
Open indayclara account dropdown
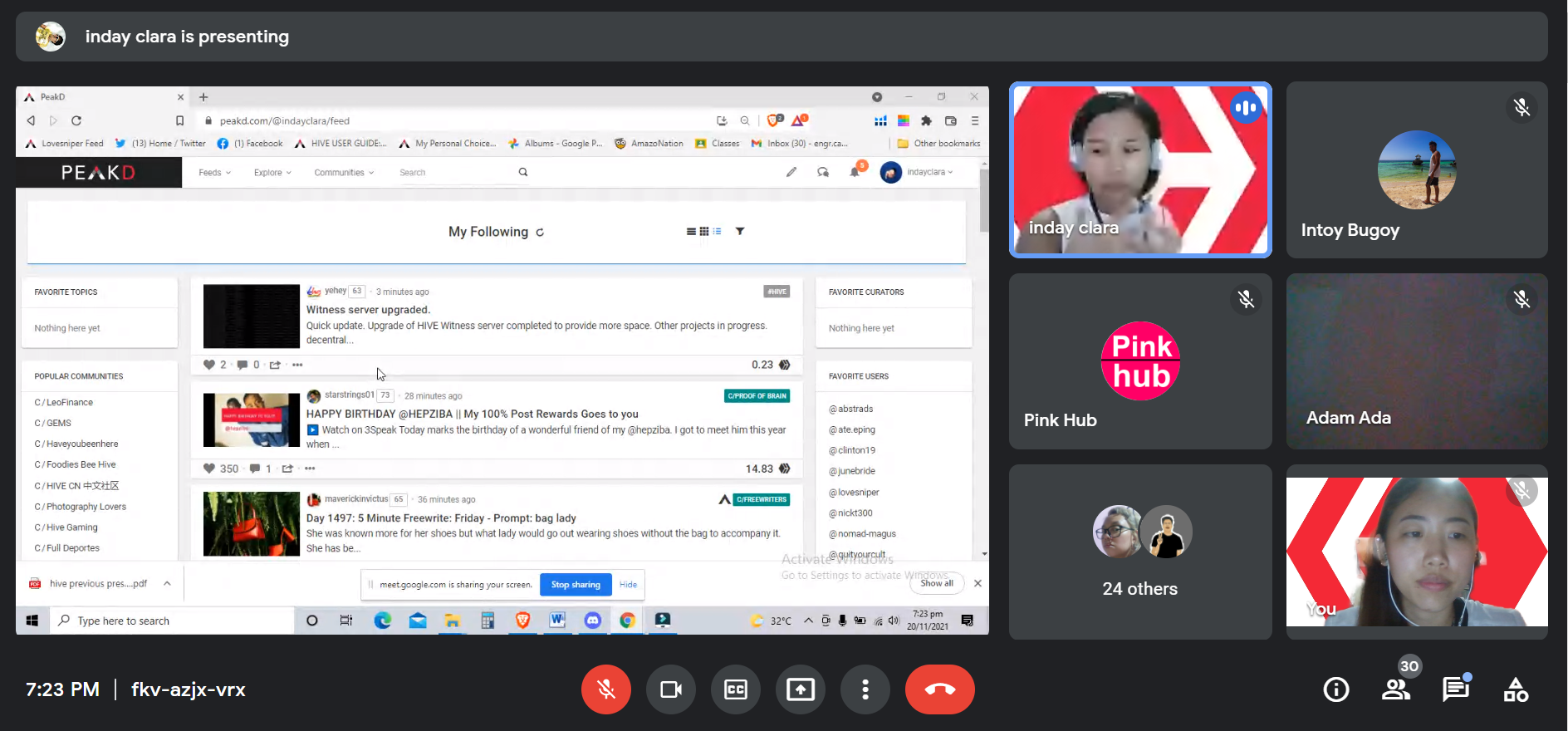pos(918,172)
